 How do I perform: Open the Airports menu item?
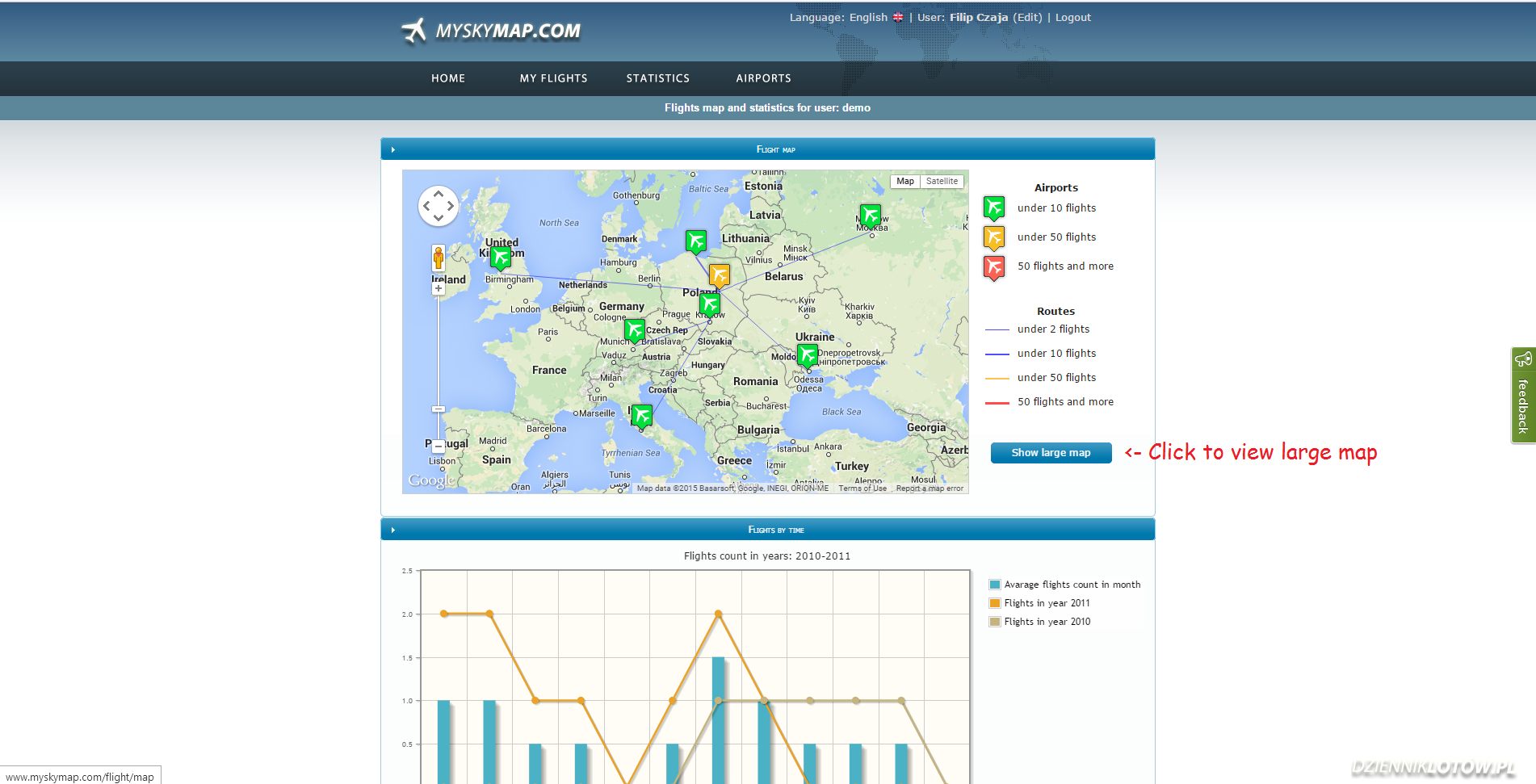coord(764,78)
